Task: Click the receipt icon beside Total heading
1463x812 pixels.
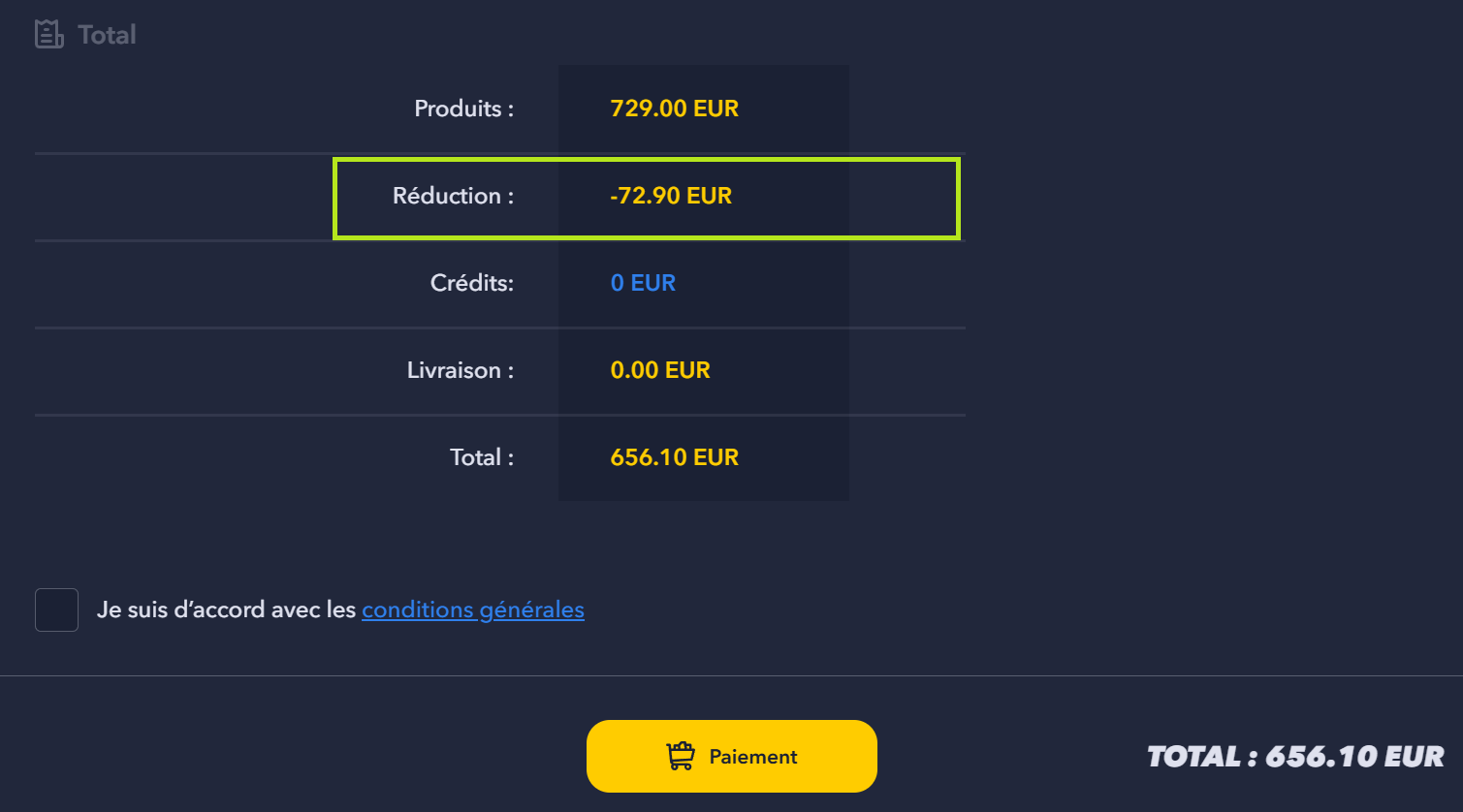Action: 49,35
